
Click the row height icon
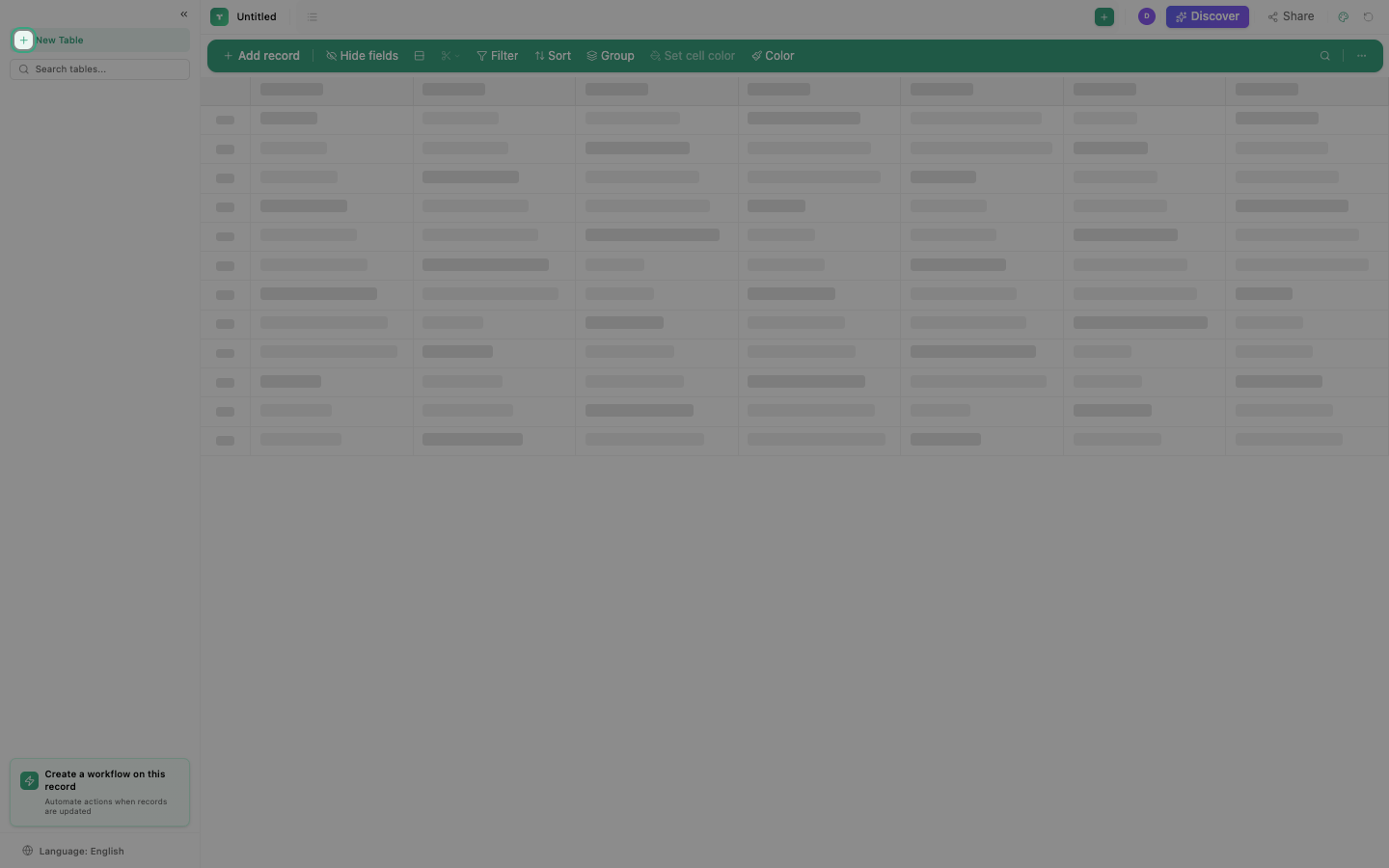[x=419, y=56]
